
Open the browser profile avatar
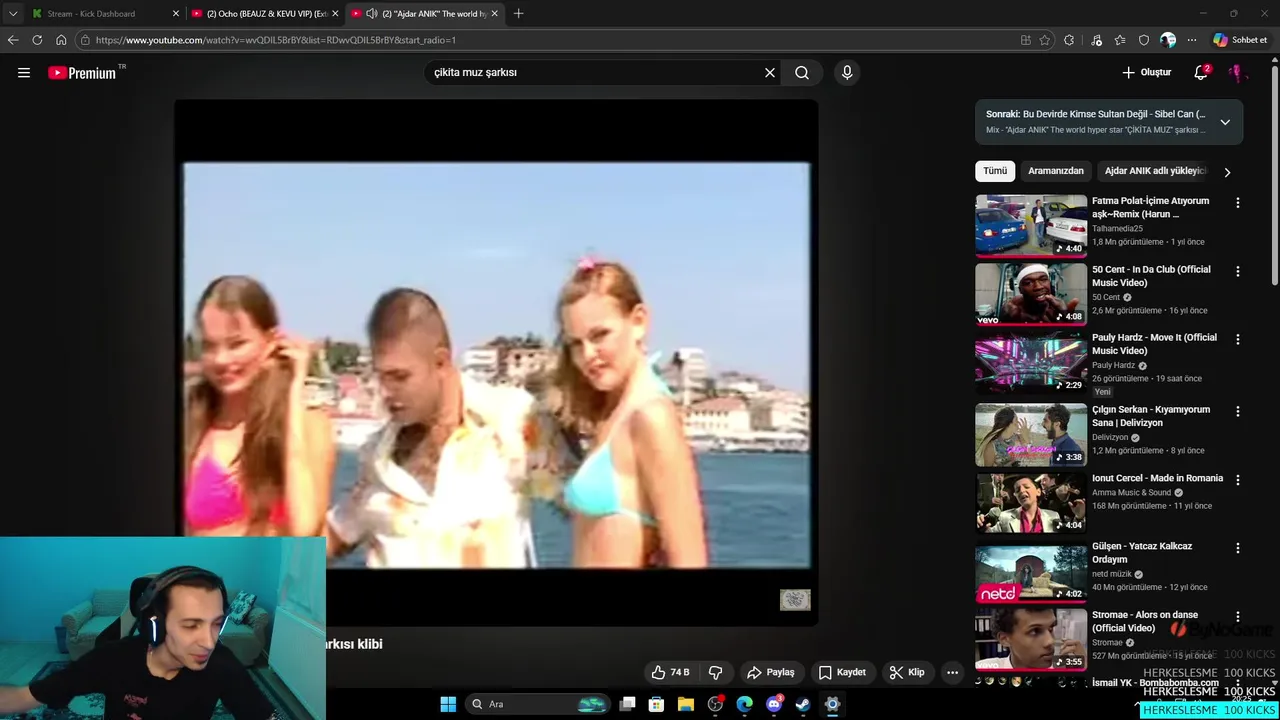tap(1168, 40)
